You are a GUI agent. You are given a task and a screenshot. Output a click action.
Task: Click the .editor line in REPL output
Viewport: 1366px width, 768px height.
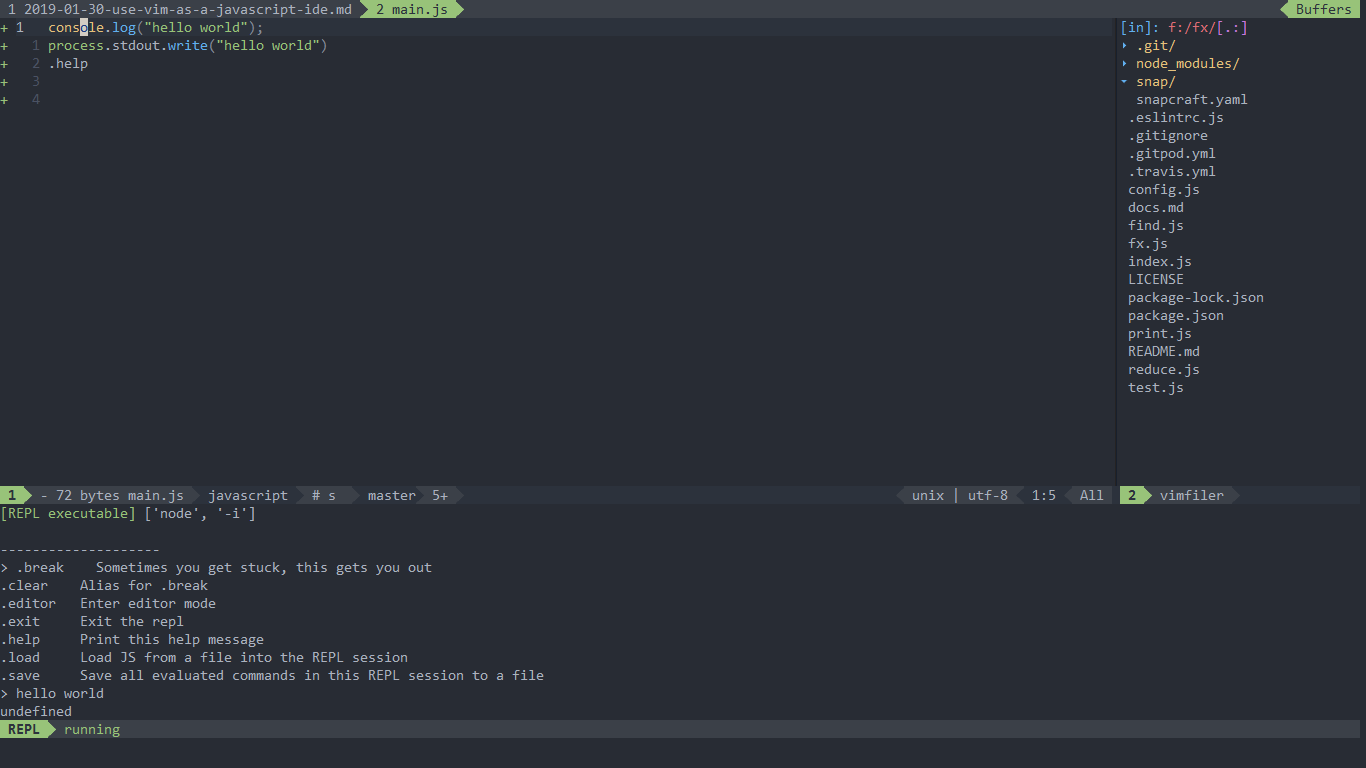pyautogui.click(x=108, y=603)
